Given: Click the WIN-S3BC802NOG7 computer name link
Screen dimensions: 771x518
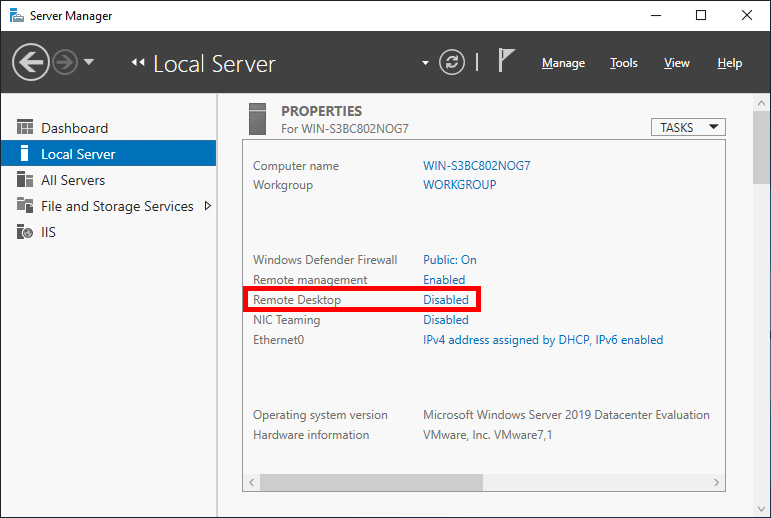Looking at the screenshot, I should click(476, 166).
